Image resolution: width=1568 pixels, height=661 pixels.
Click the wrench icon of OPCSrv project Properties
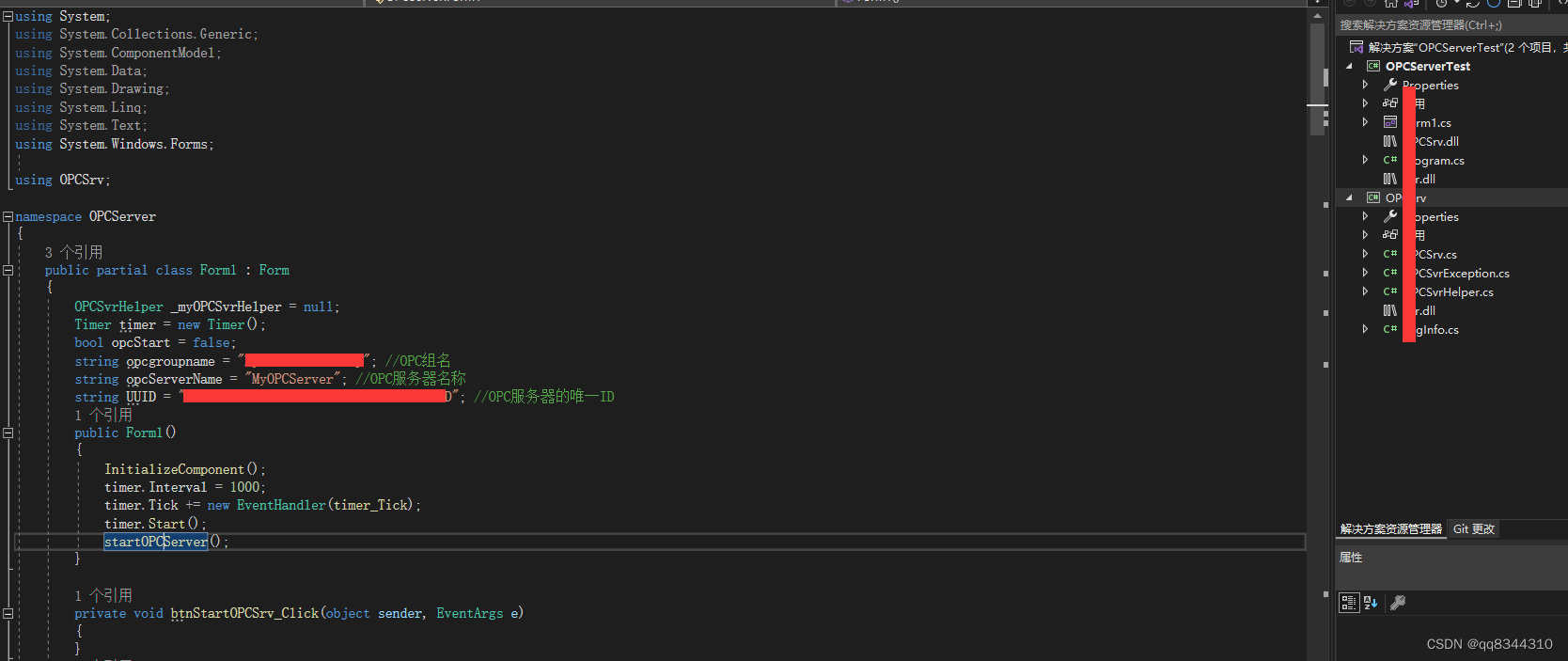[x=1390, y=216]
